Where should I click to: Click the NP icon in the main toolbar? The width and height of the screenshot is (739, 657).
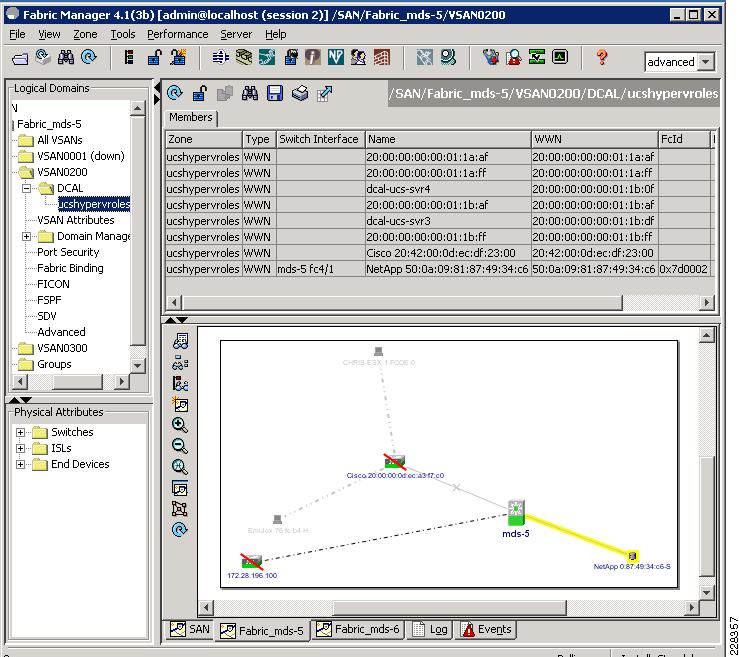[x=336, y=57]
